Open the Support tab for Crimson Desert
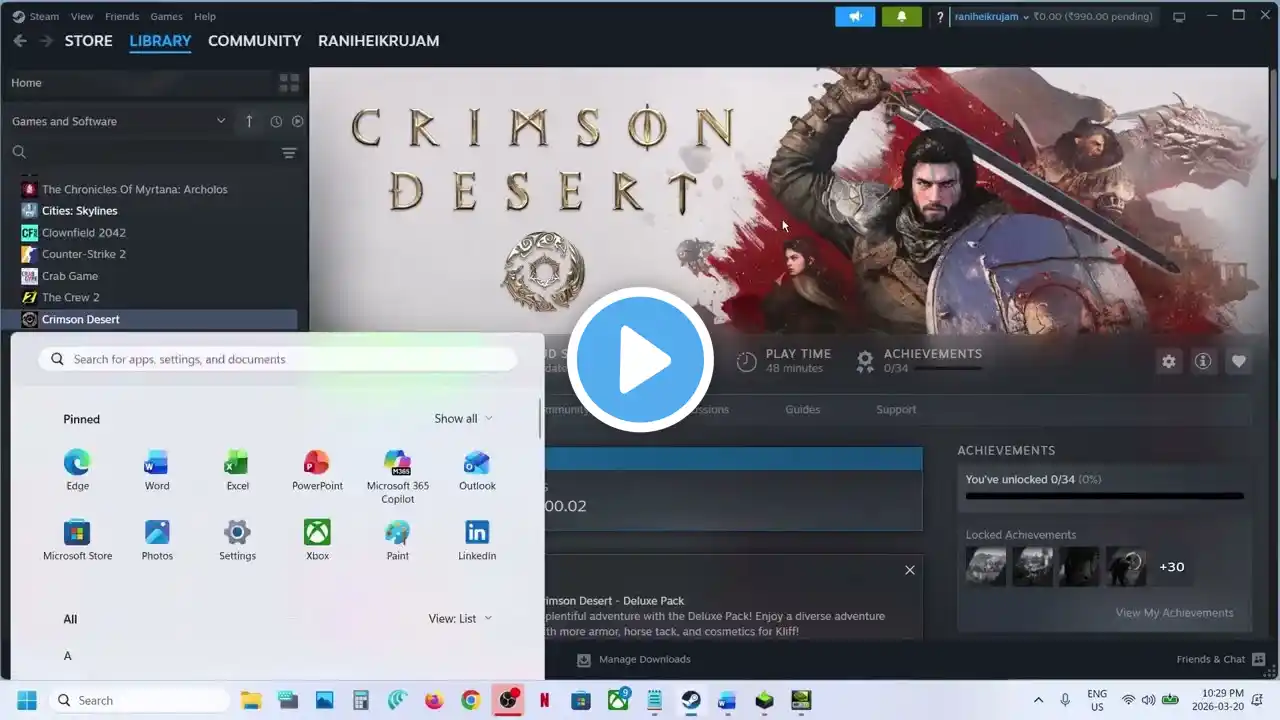 [x=896, y=409]
